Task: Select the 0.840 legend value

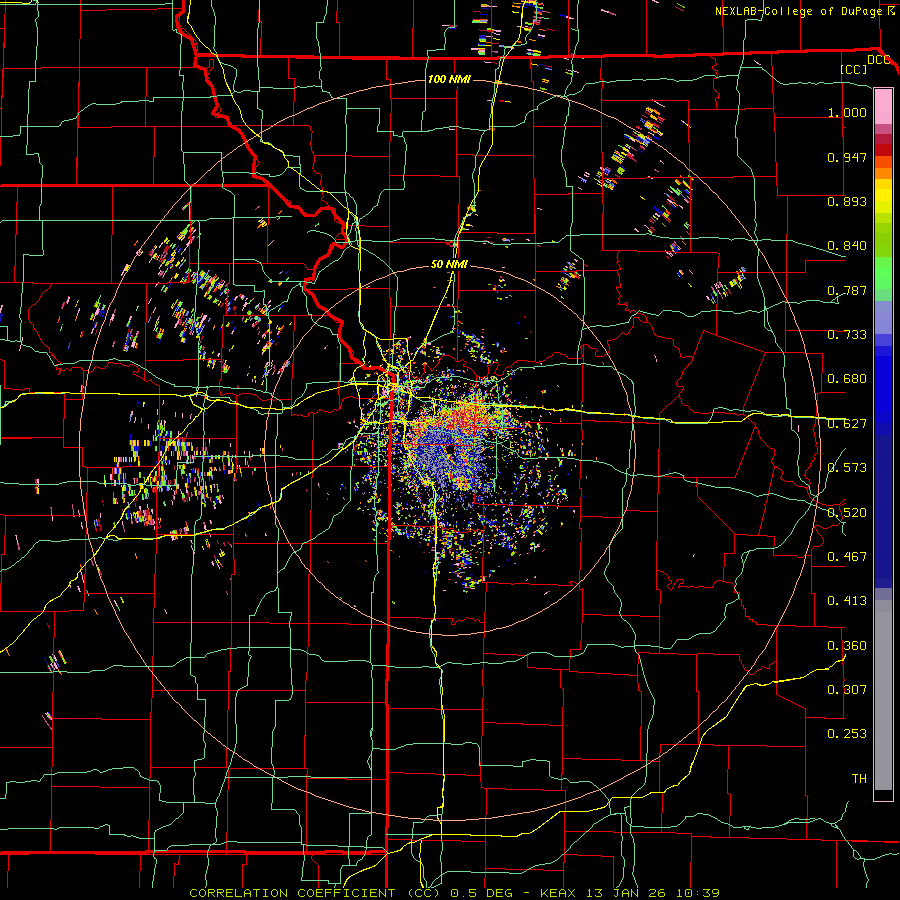Action: [x=847, y=246]
